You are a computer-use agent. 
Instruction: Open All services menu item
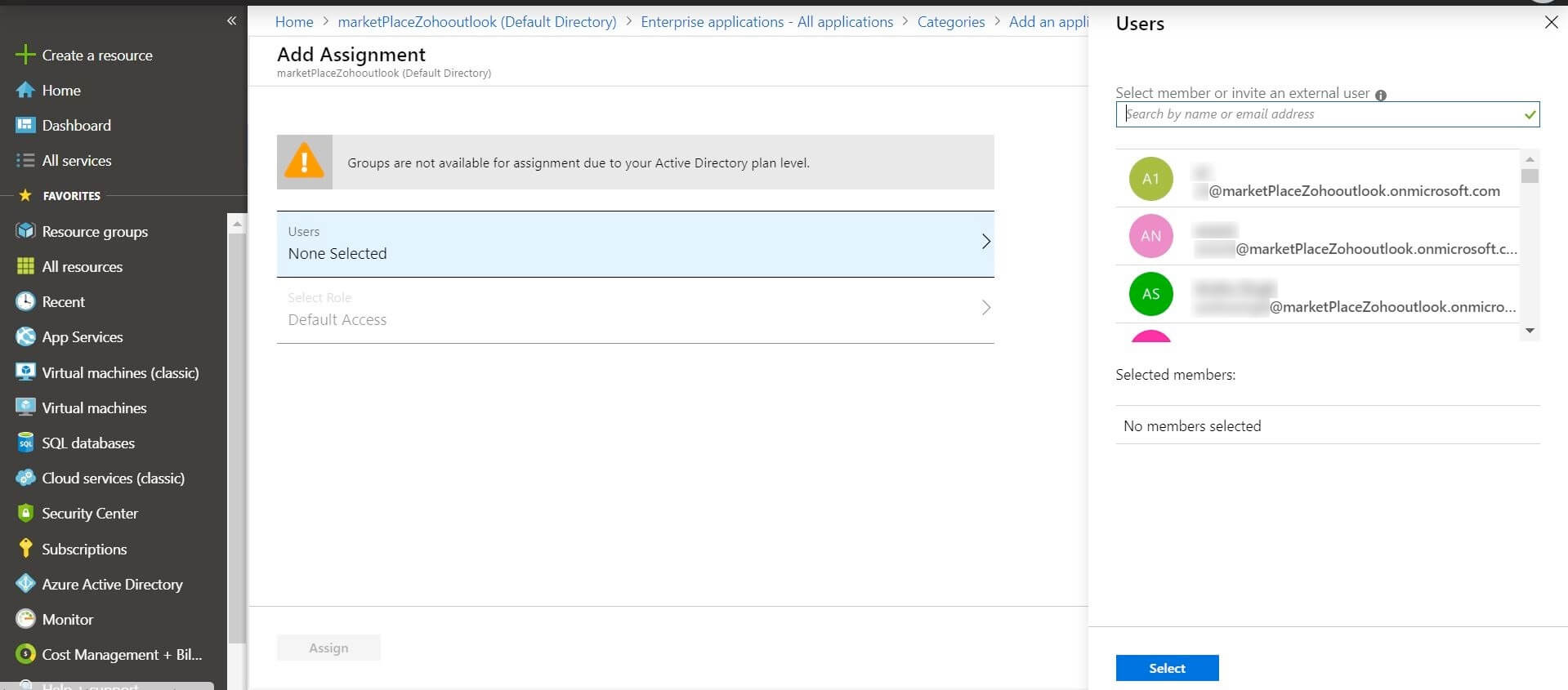coord(76,161)
